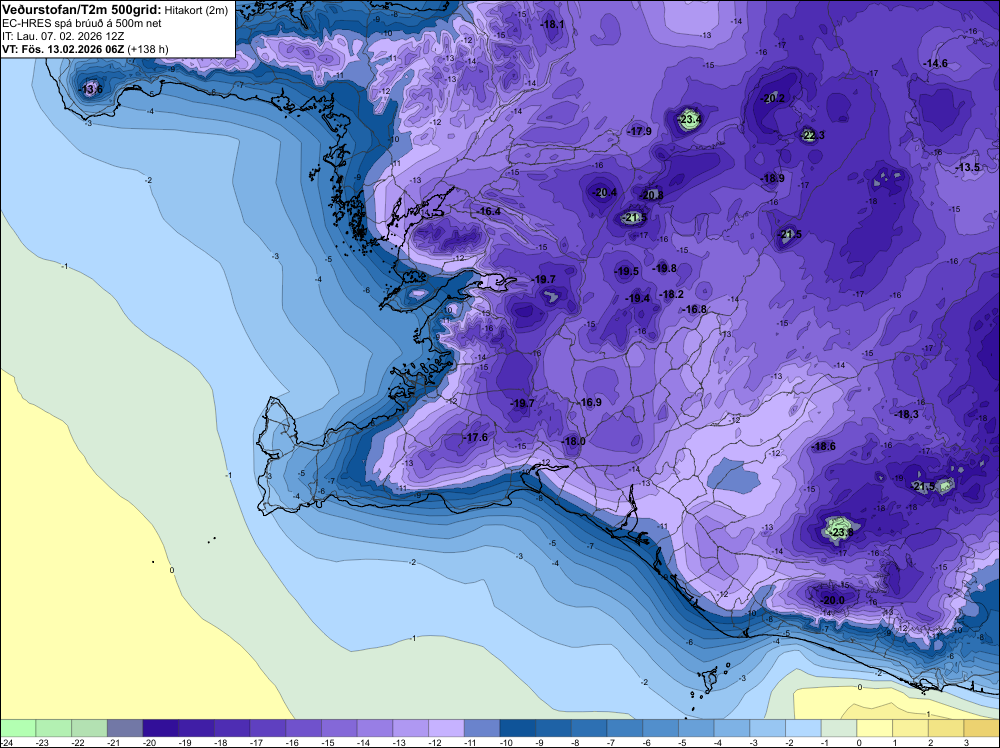This screenshot has width=1000, height=748.
Task: Click legend swatch between -6 and -5
Action: click(661, 728)
